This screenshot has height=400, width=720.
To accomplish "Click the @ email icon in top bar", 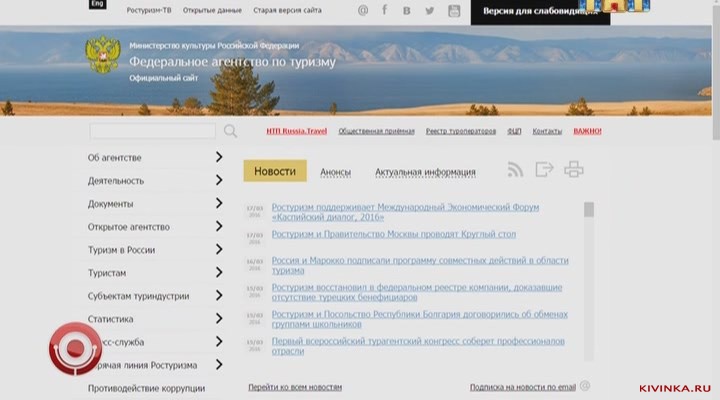I will click(362, 10).
